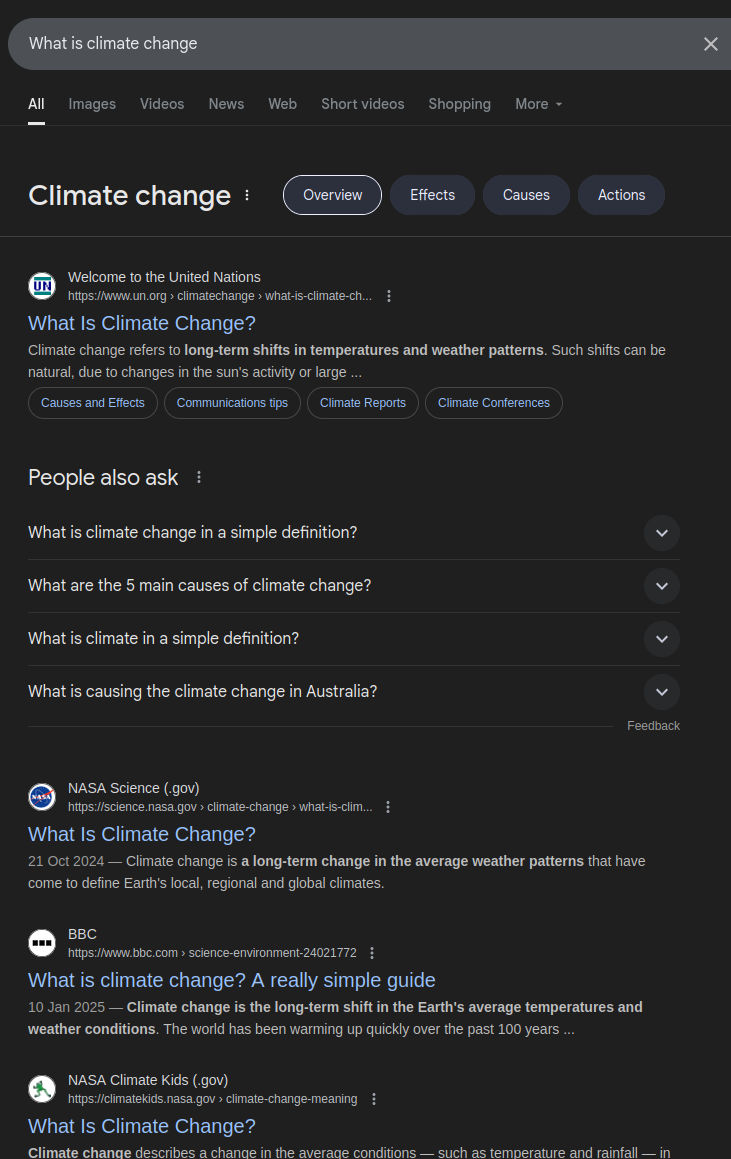Image resolution: width=731 pixels, height=1159 pixels.
Task: Open the 'What Is Climate Change?' un.org link
Action: tap(141, 323)
